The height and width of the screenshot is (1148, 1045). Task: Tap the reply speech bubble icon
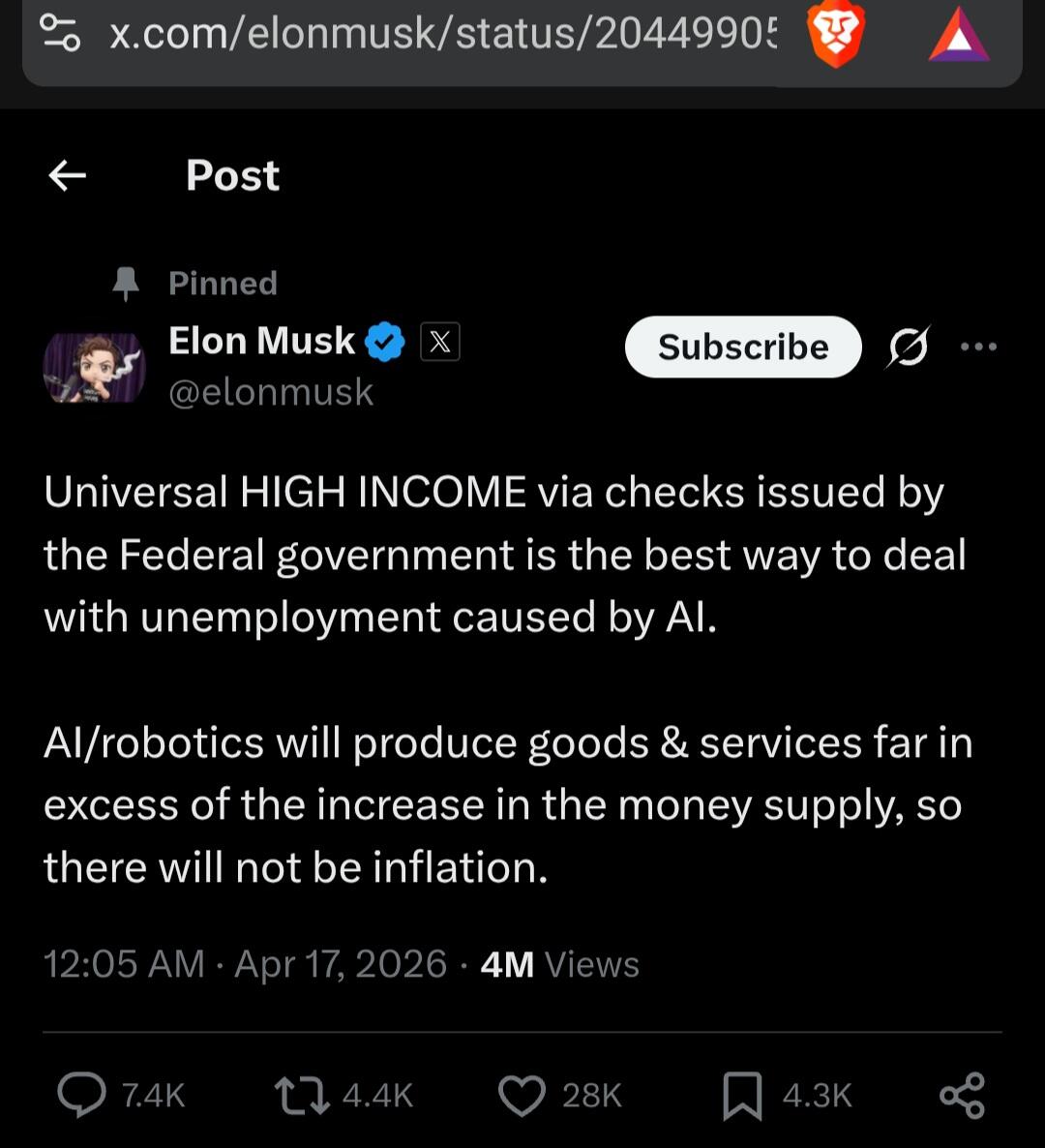coord(82,1095)
